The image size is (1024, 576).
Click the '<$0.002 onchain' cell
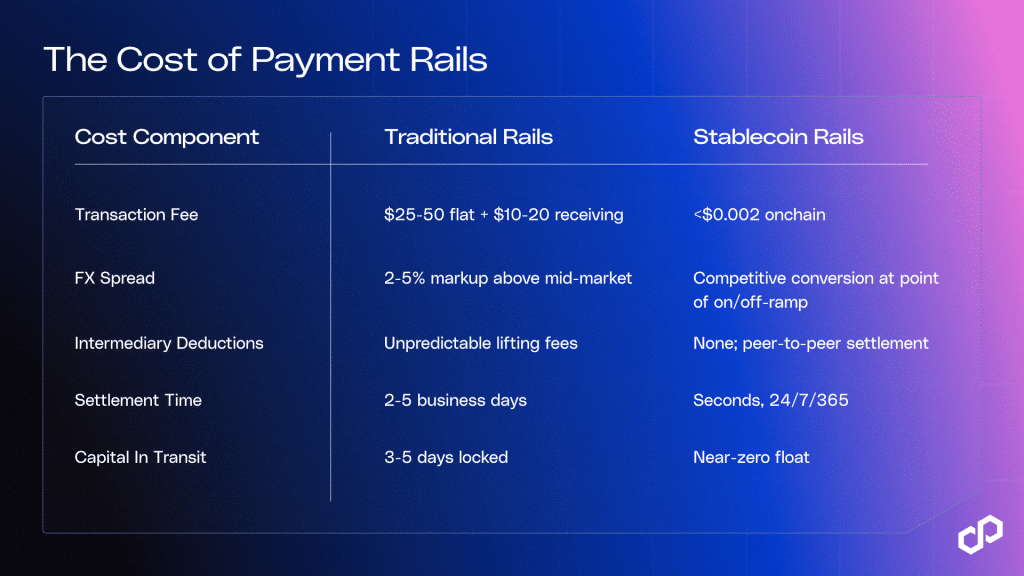click(759, 214)
